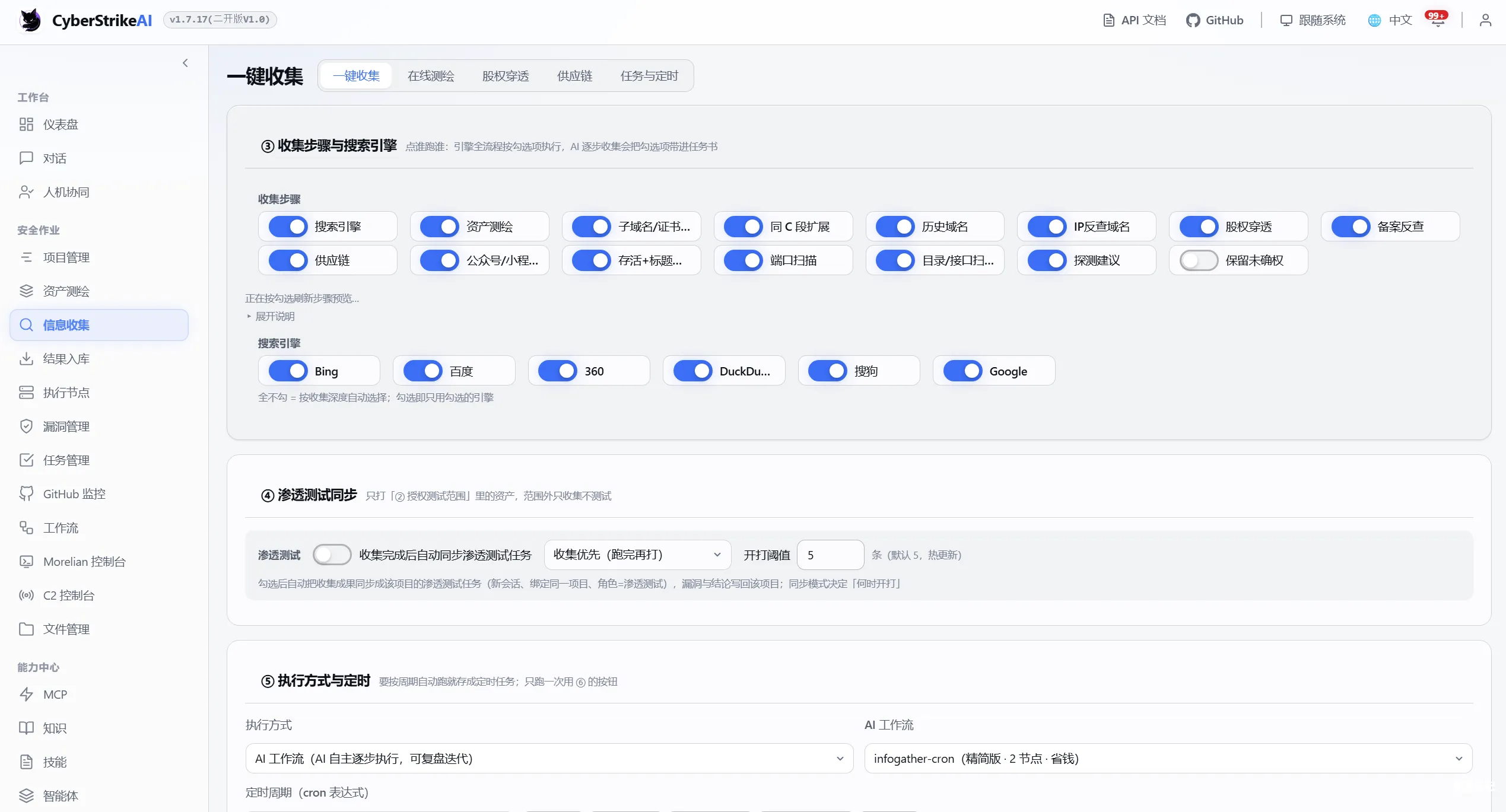This screenshot has height=812, width=1506.
Task: Toggle off the 端口扫描 step
Action: coord(743,260)
